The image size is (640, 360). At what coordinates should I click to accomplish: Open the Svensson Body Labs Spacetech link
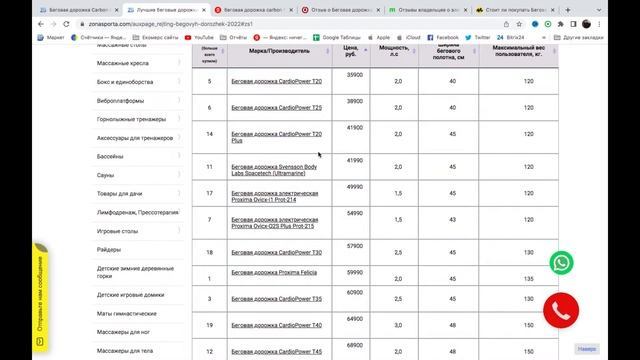pyautogui.click(x=274, y=170)
